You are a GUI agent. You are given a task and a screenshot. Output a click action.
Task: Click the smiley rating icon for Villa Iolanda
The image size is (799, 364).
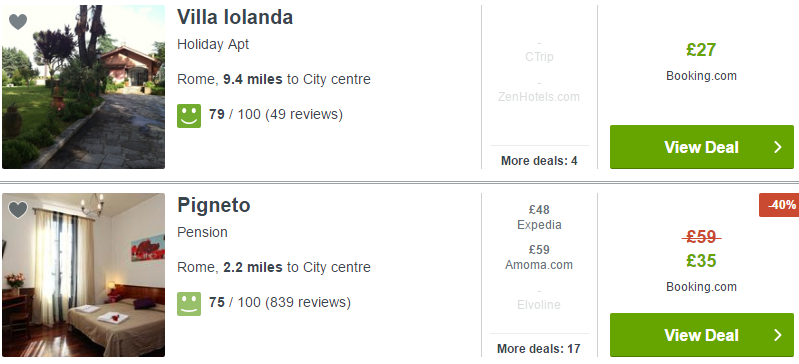click(189, 116)
